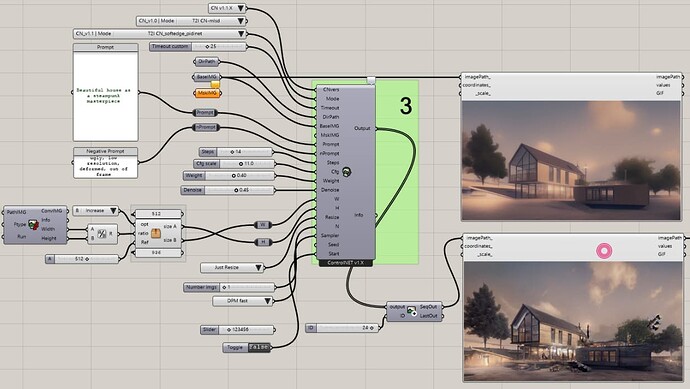Click the ControlNET component center icon
Image resolution: width=690 pixels, height=389 pixels.
pos(347,172)
